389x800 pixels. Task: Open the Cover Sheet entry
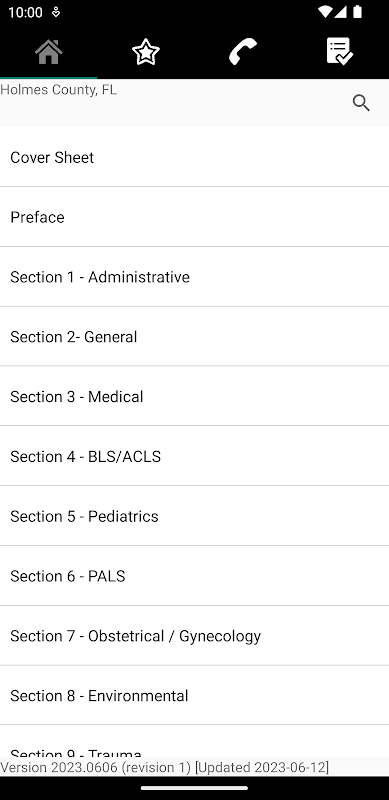[194, 157]
